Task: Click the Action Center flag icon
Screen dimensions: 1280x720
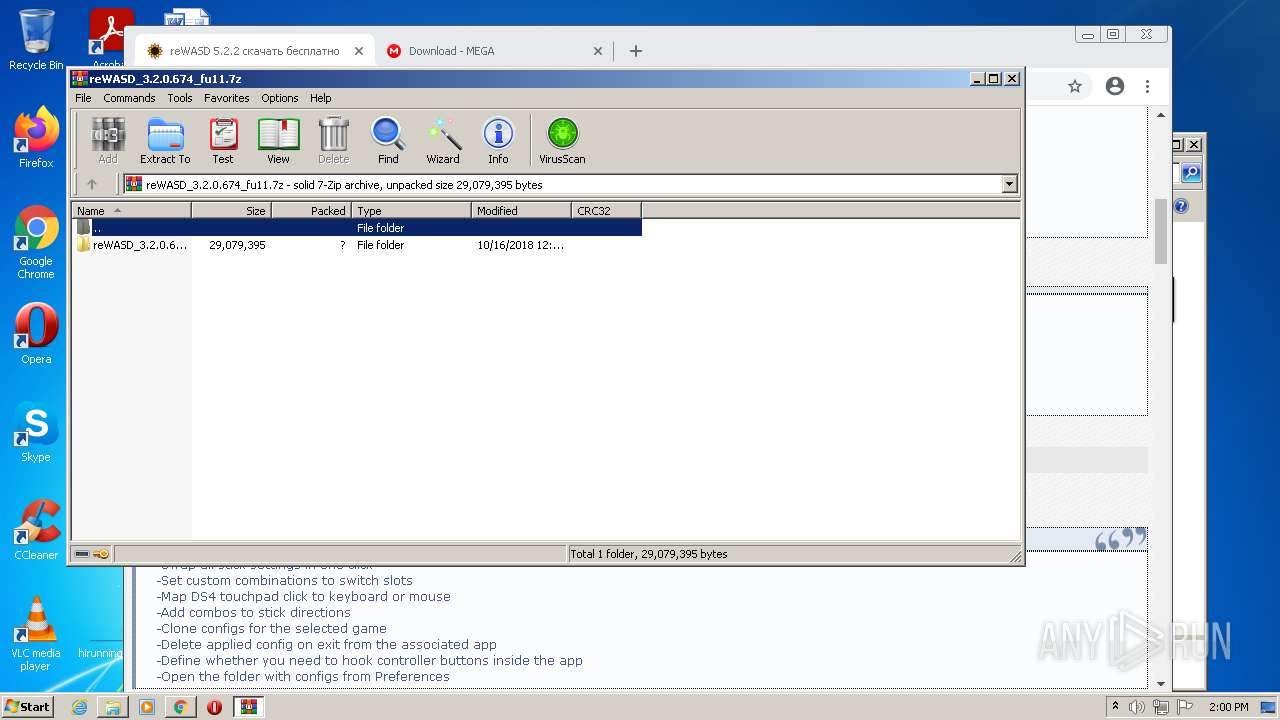Action: pyautogui.click(x=1184, y=707)
